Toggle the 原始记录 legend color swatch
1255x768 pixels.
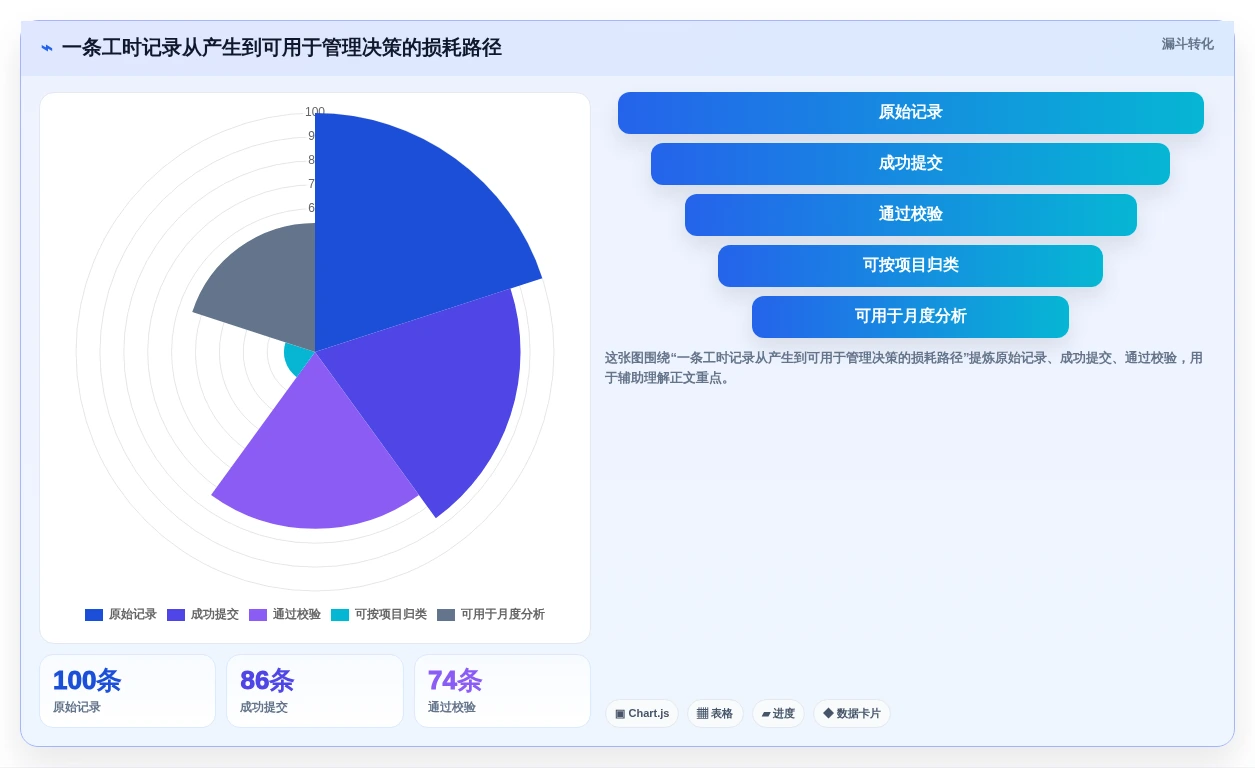coord(94,615)
